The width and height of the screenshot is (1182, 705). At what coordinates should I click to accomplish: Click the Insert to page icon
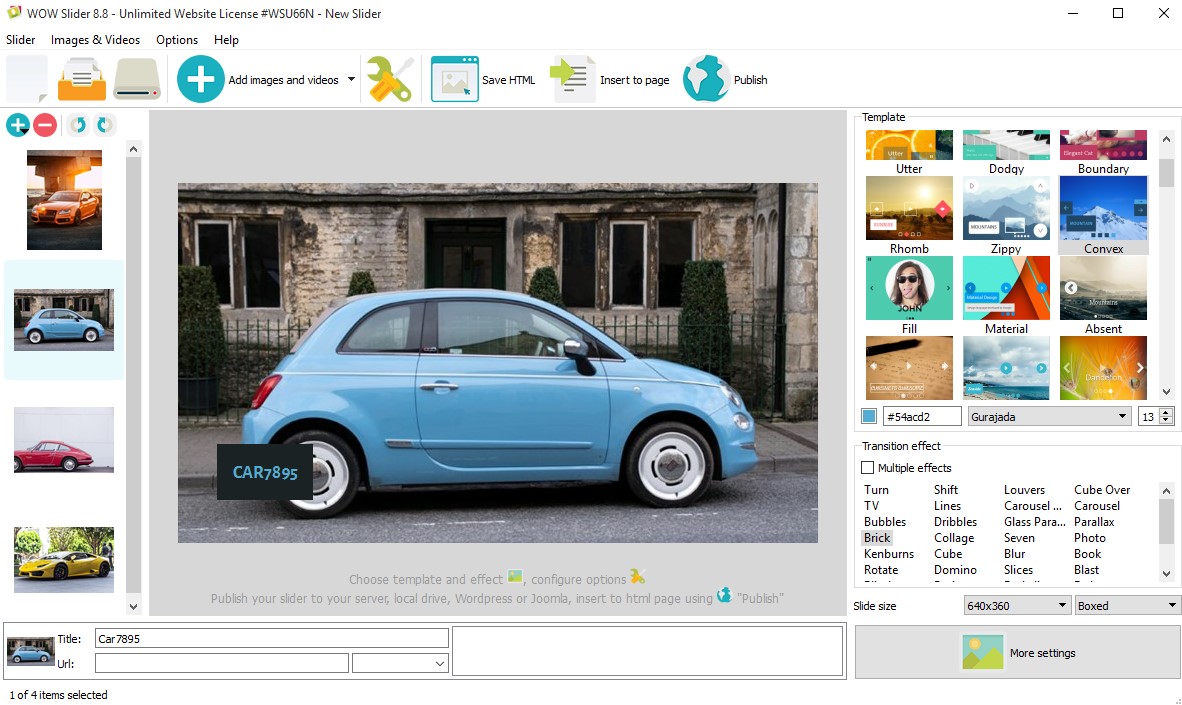point(573,79)
